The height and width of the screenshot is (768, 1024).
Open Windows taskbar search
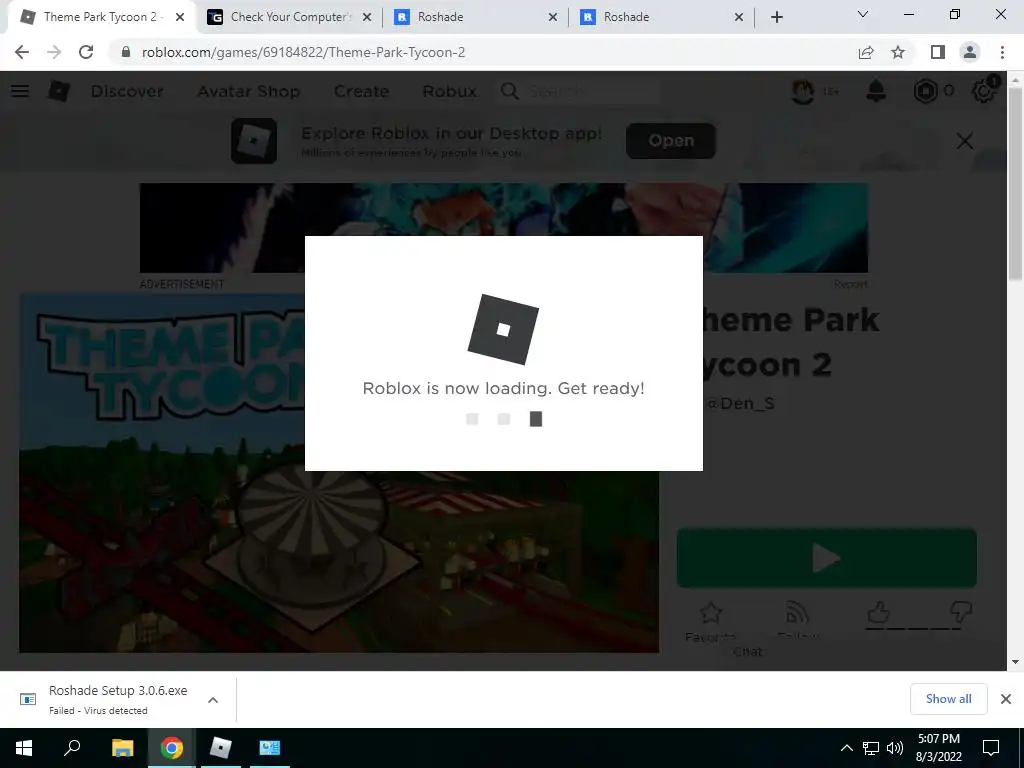pyautogui.click(x=72, y=748)
